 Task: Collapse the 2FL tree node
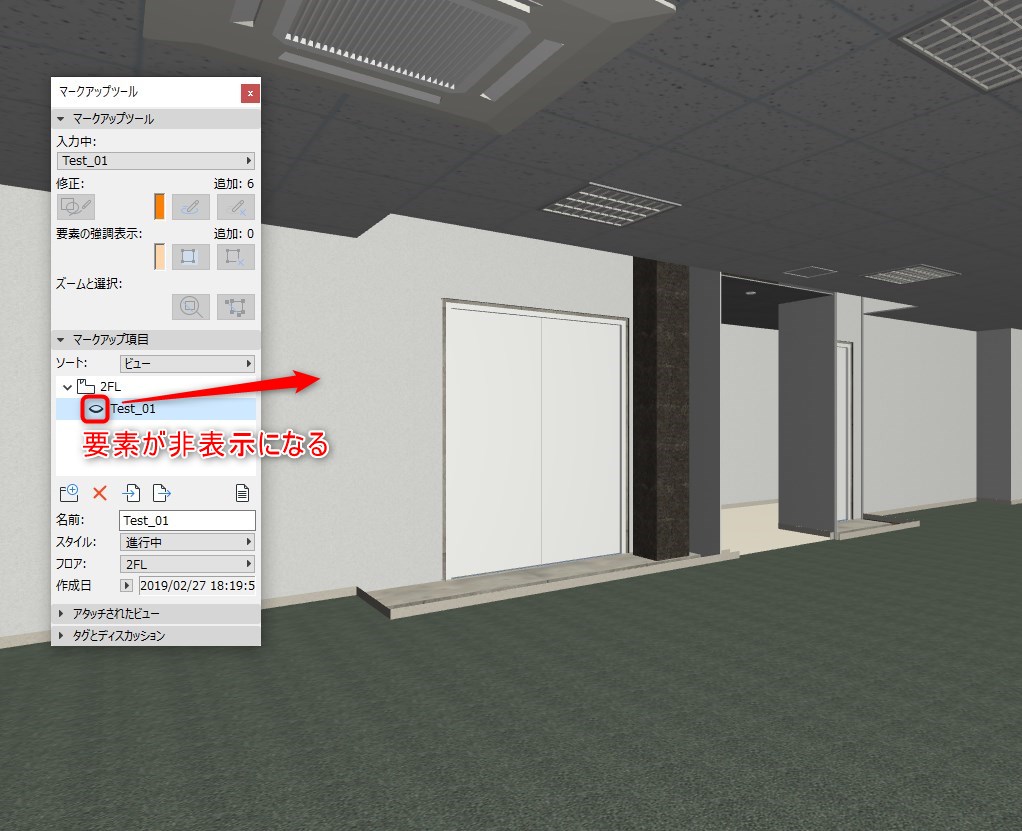click(66, 387)
